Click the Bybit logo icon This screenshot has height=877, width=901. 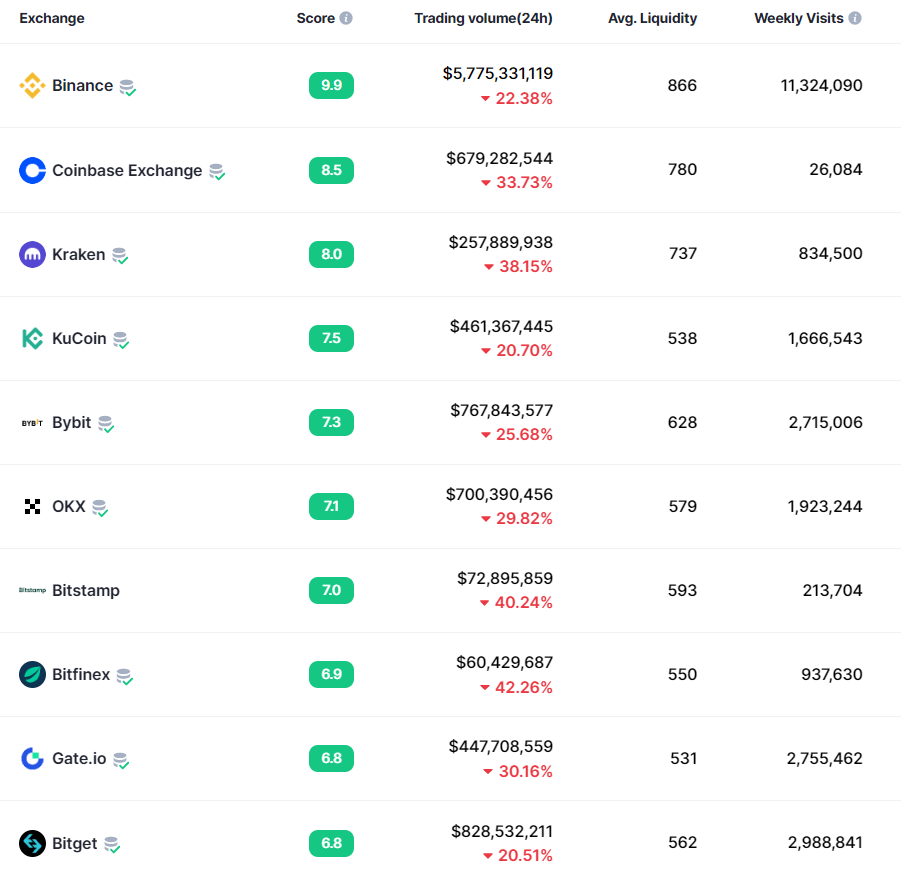tap(32, 422)
